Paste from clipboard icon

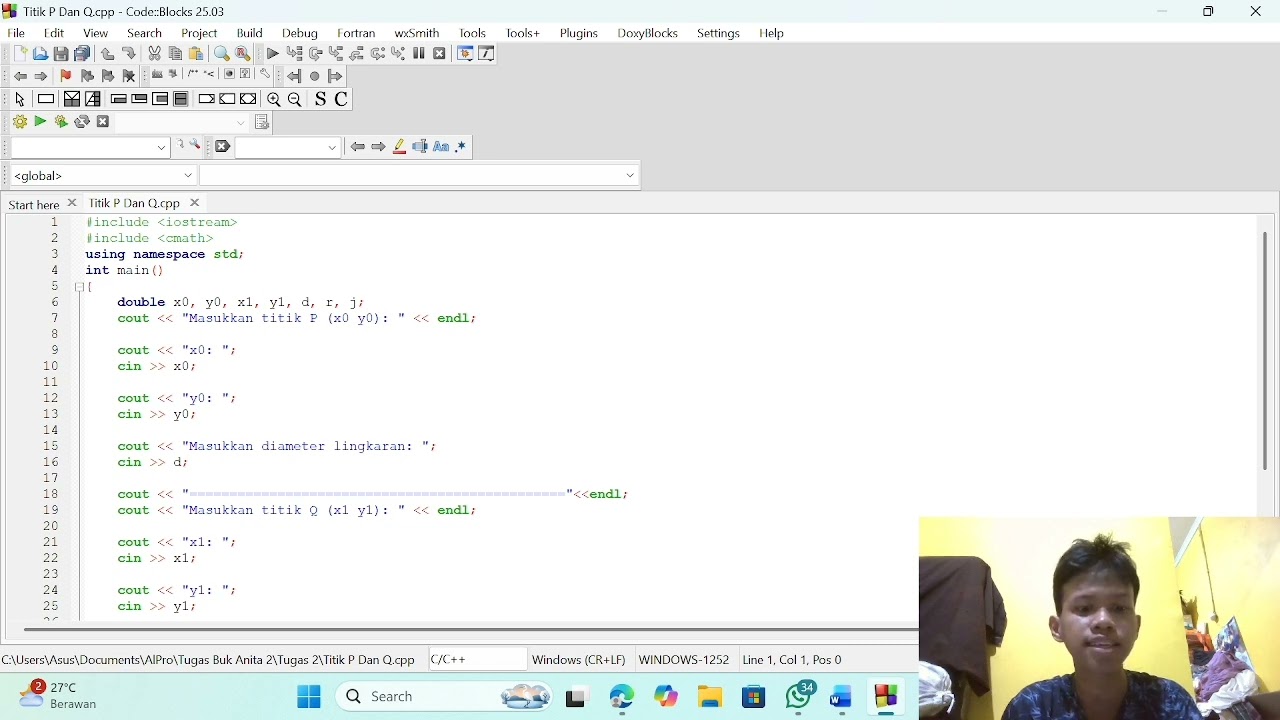click(196, 54)
